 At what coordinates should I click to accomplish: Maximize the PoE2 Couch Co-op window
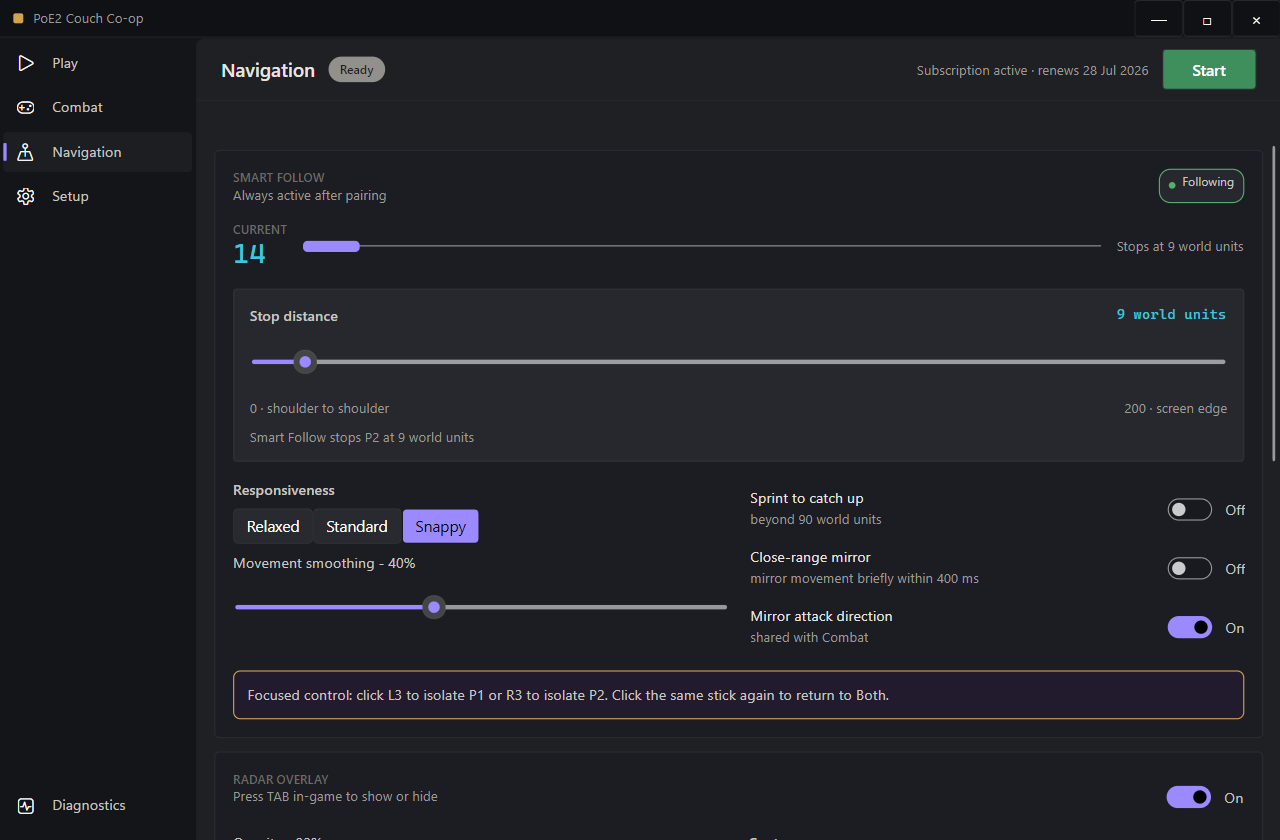(x=1207, y=19)
